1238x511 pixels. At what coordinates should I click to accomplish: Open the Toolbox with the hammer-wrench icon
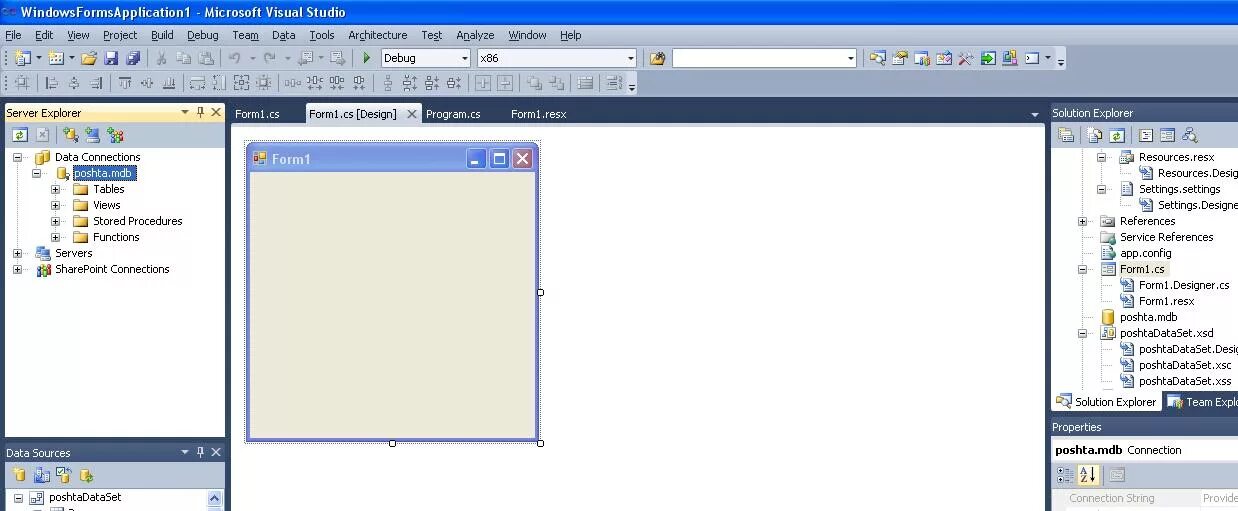[965, 58]
